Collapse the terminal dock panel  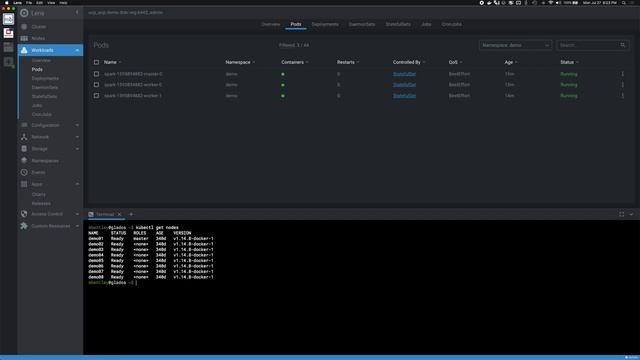631,214
